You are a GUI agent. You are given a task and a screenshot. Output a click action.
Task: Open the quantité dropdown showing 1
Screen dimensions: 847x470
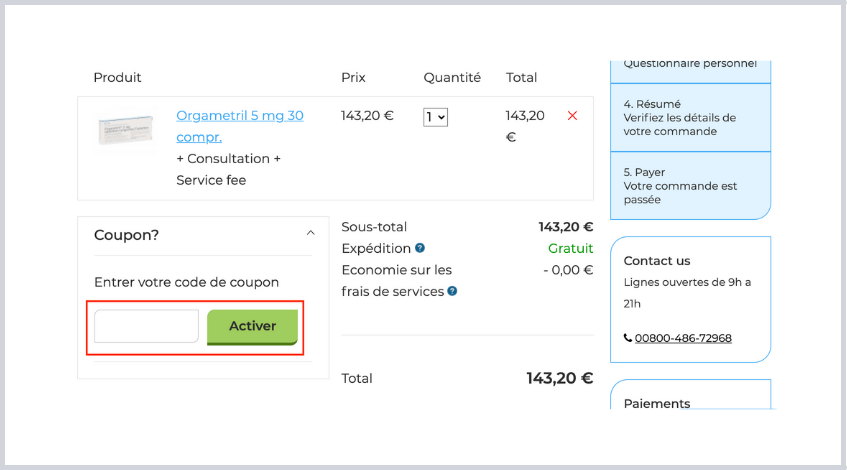coord(435,117)
